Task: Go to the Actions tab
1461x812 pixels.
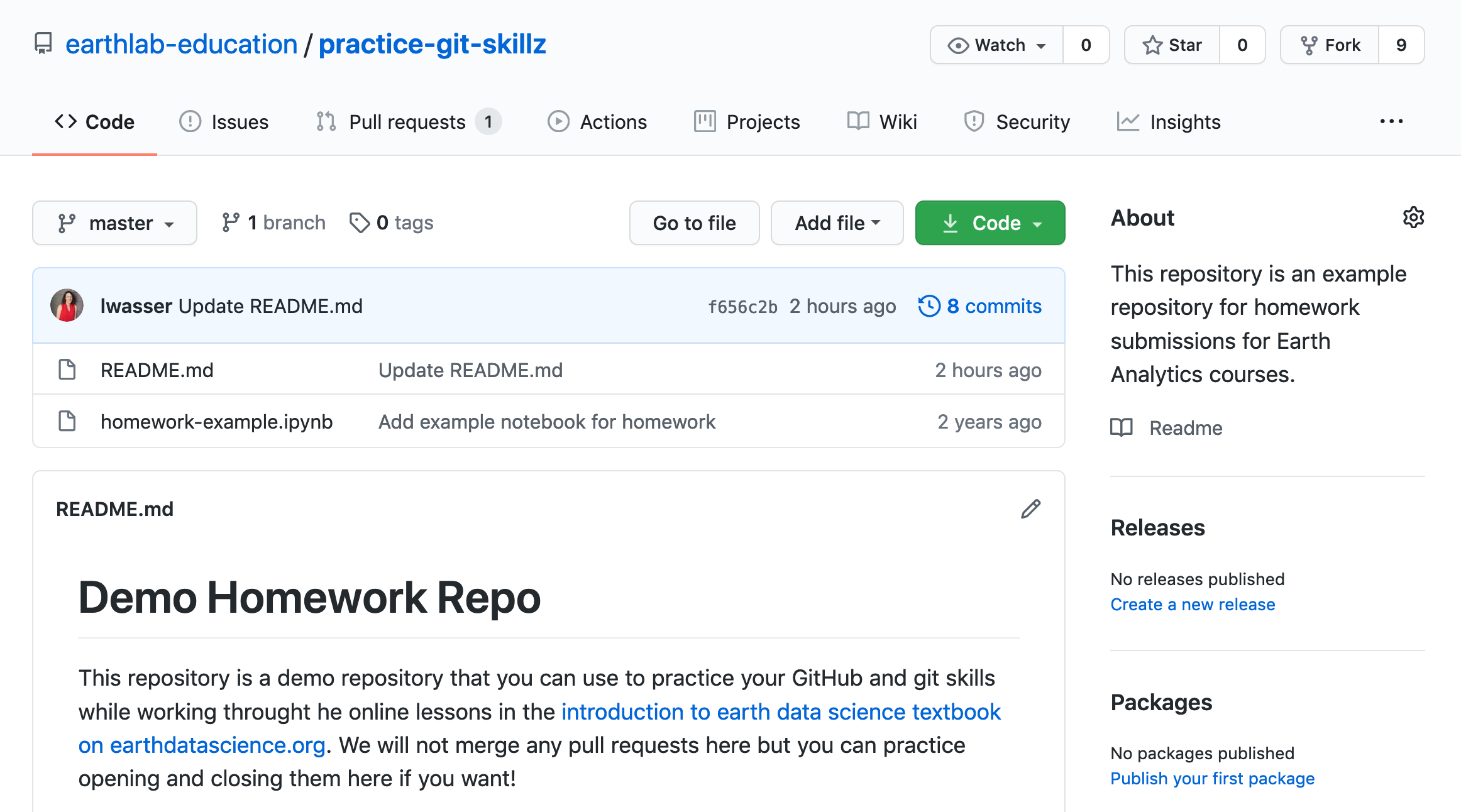Action: click(597, 122)
